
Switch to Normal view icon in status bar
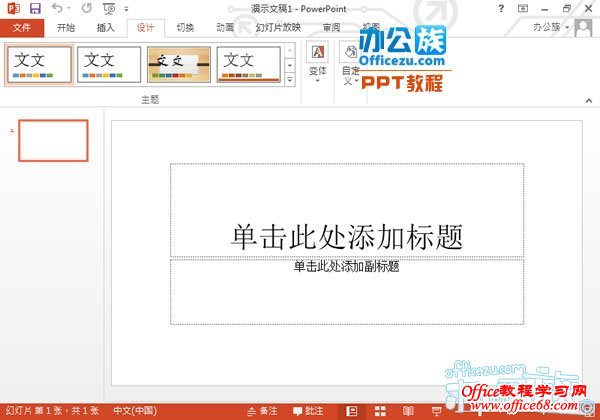coord(351,412)
